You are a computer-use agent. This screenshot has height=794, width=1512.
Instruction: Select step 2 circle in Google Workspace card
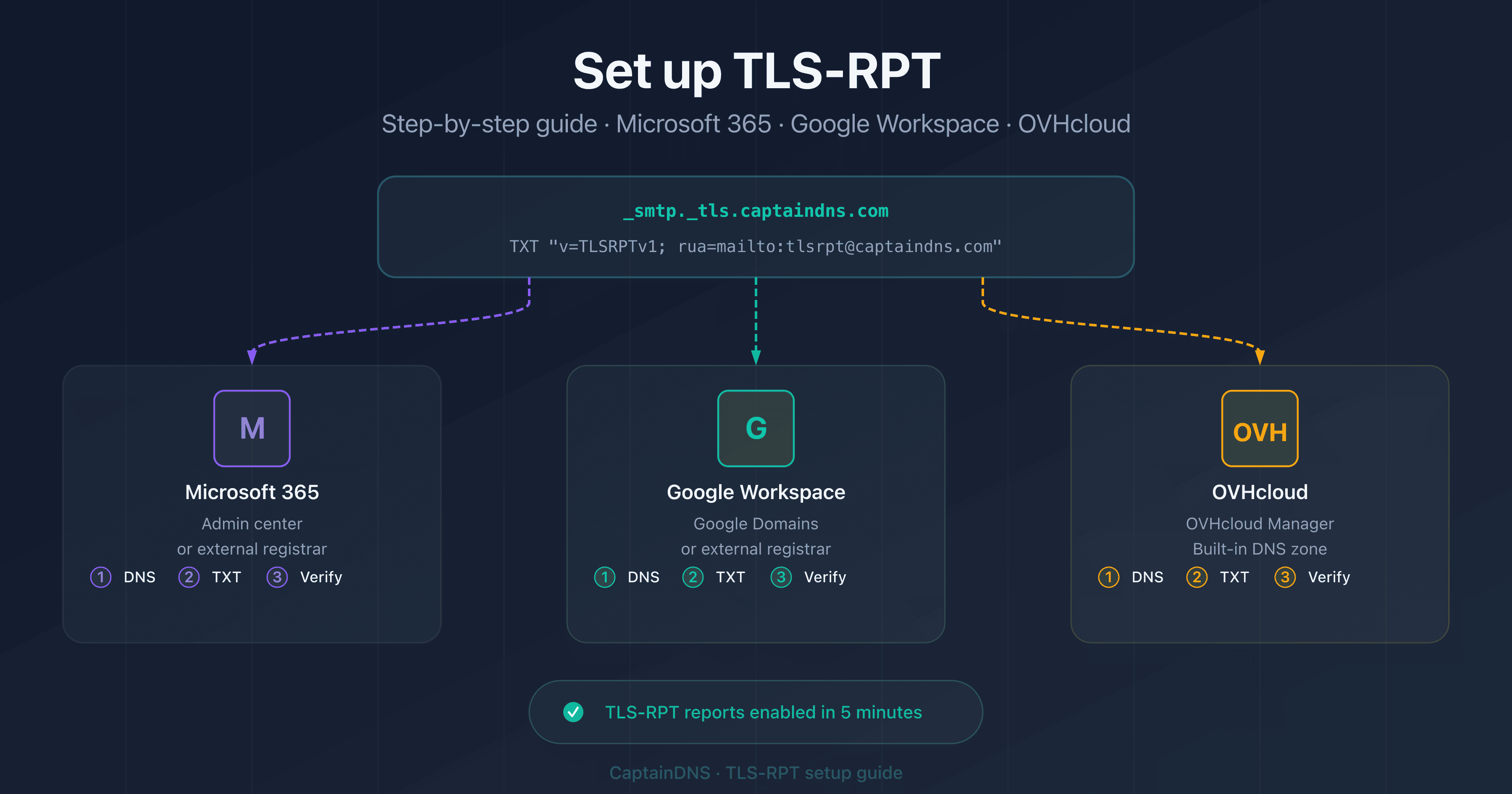point(693,577)
